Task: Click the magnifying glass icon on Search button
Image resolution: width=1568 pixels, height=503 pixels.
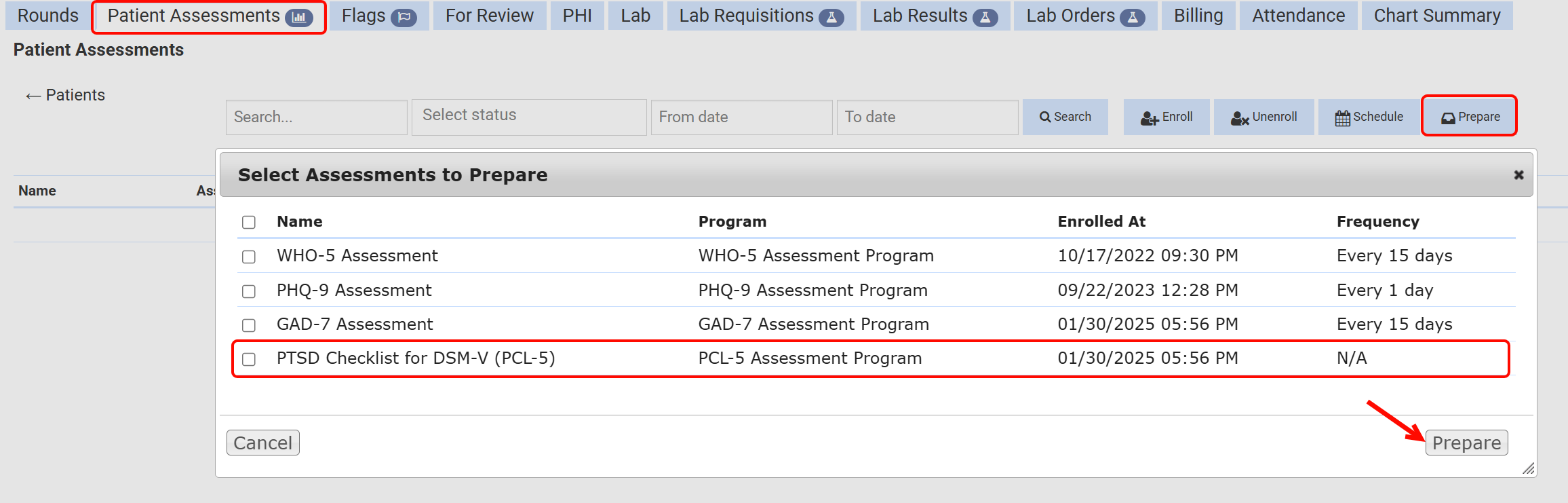Action: click(x=1045, y=117)
